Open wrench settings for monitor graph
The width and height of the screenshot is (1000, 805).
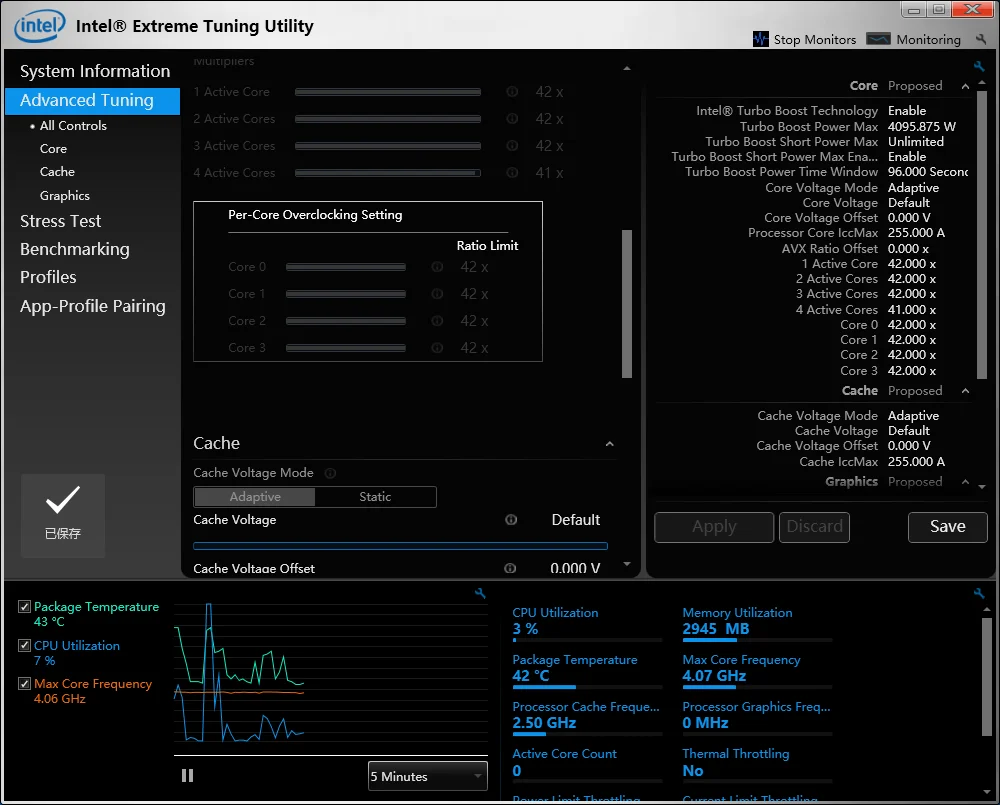(480, 593)
